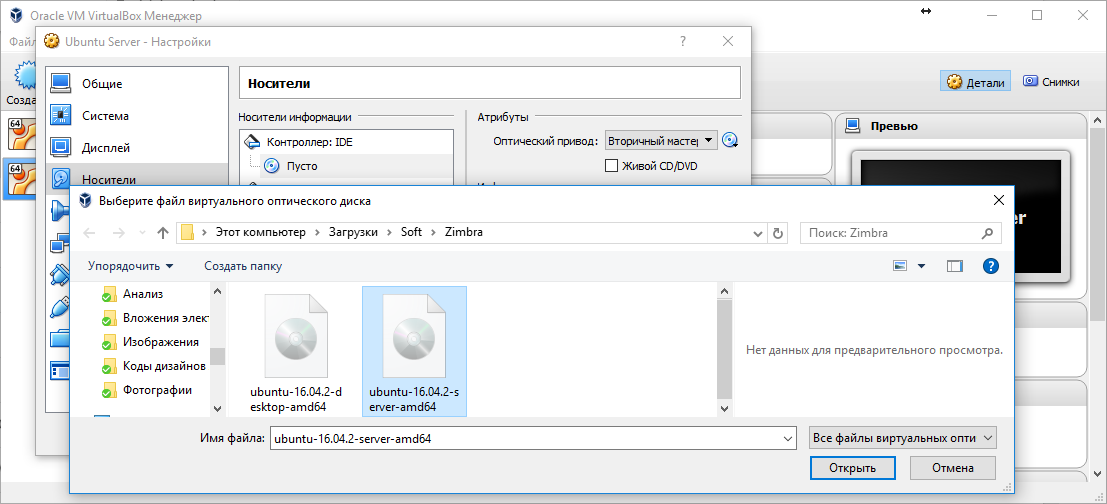Click the Отмена button
Viewport: 1107px width, 504px height.
pos(952,467)
